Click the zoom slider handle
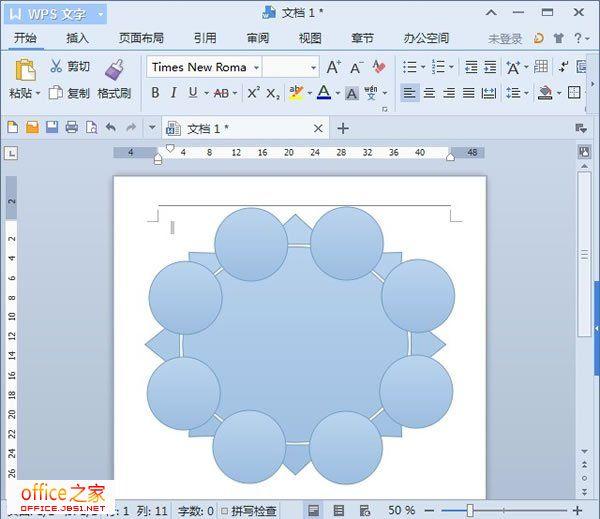The height and width of the screenshot is (519, 600). 470,510
